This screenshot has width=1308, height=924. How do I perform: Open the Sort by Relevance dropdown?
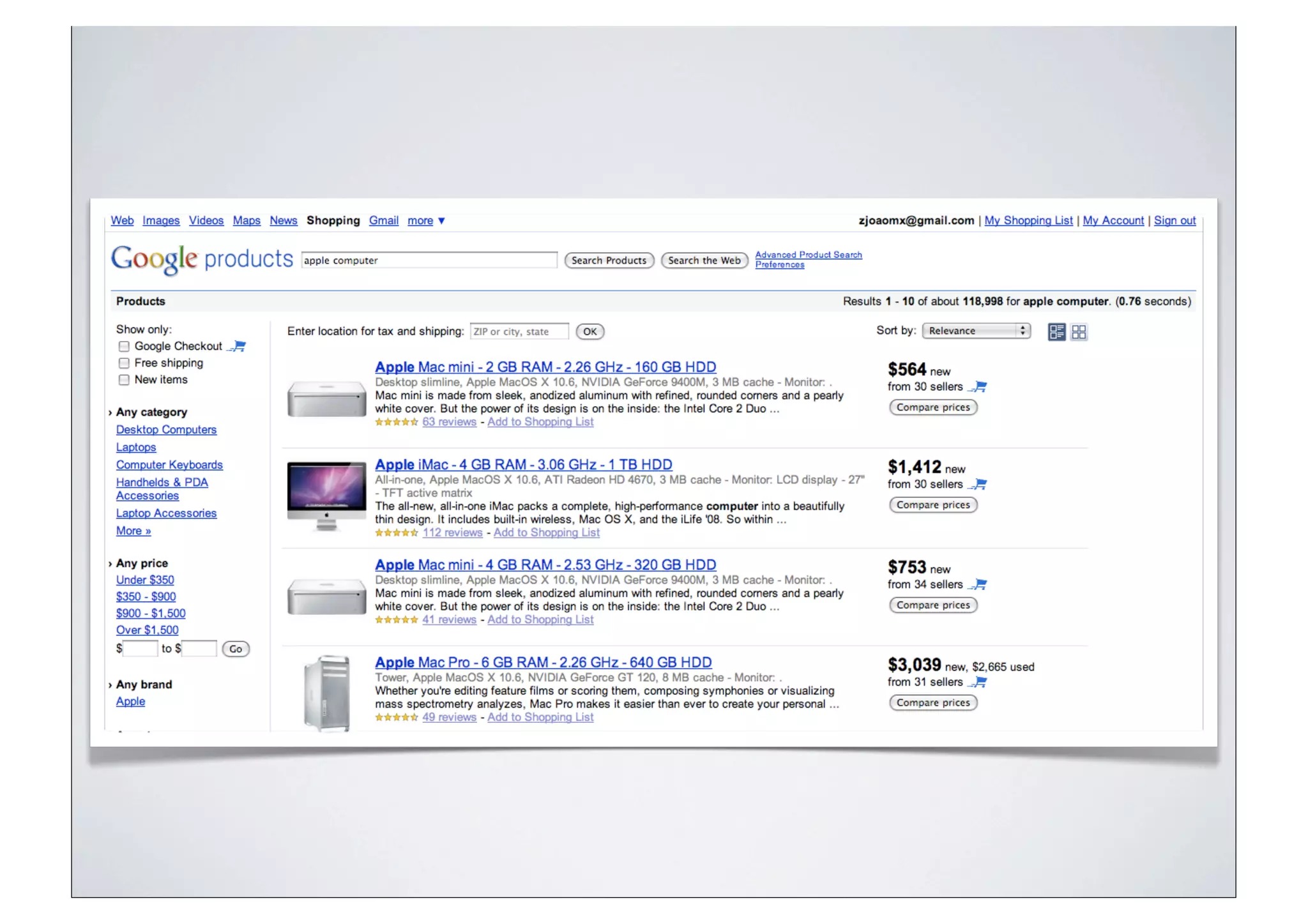(976, 331)
